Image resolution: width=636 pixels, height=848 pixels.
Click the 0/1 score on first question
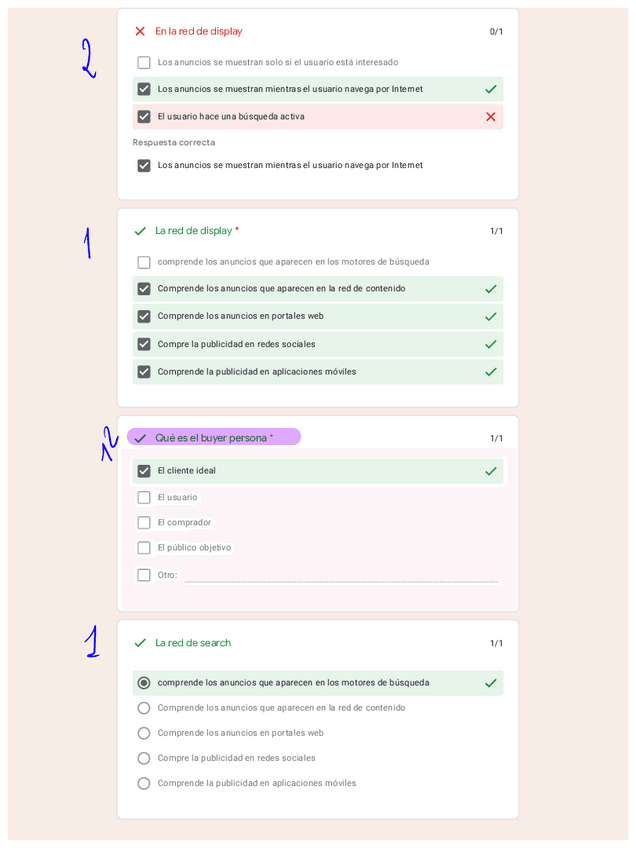tap(496, 32)
